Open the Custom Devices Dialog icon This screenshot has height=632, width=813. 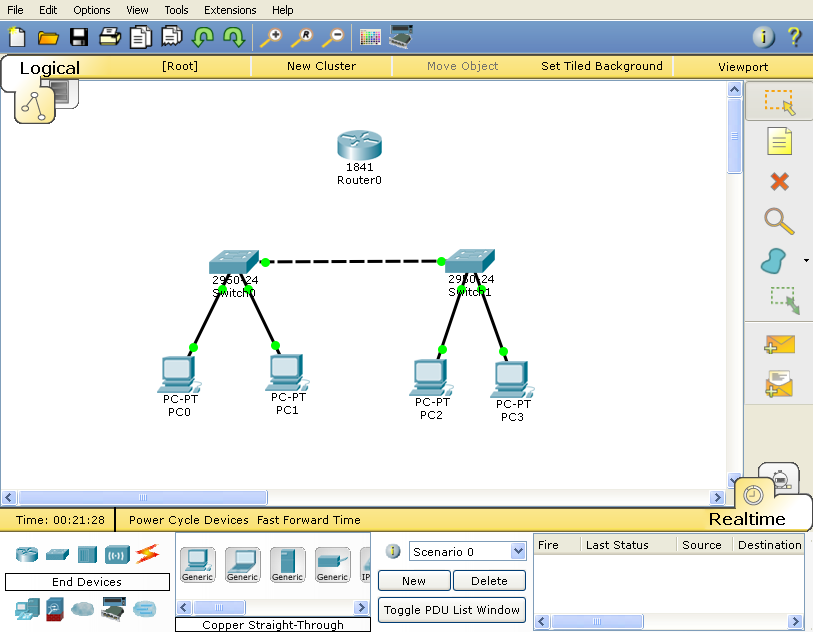click(401, 37)
